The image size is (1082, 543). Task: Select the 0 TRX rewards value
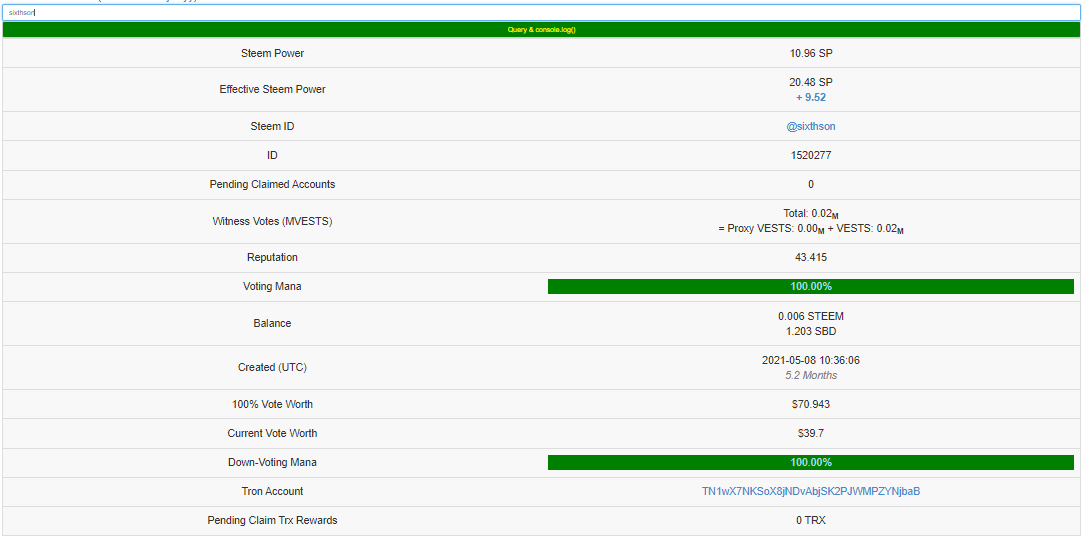(811, 520)
